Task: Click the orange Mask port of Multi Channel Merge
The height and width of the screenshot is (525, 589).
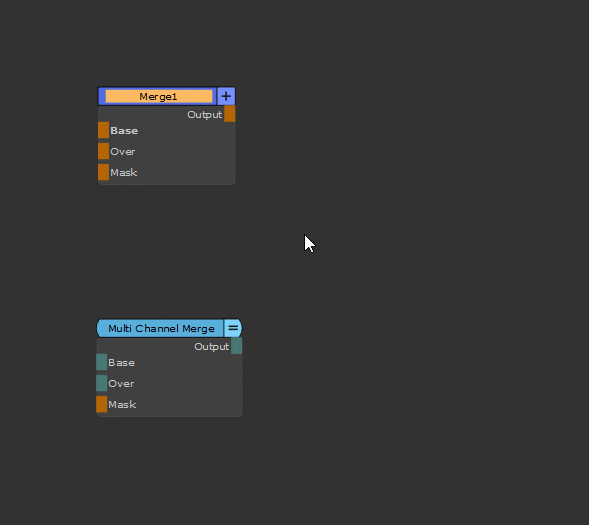Action: pos(101,404)
